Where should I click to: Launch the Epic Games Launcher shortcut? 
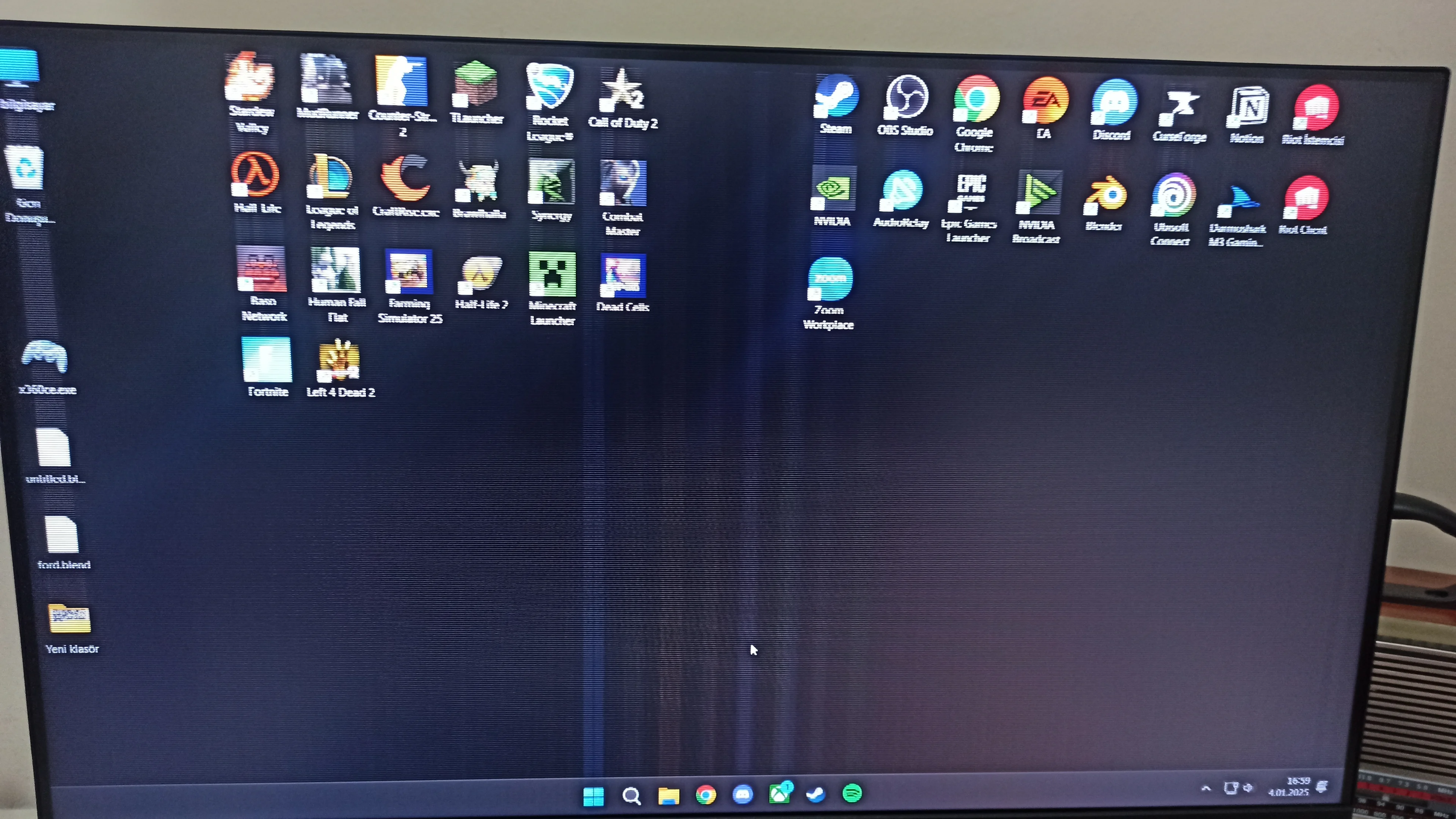[971, 193]
